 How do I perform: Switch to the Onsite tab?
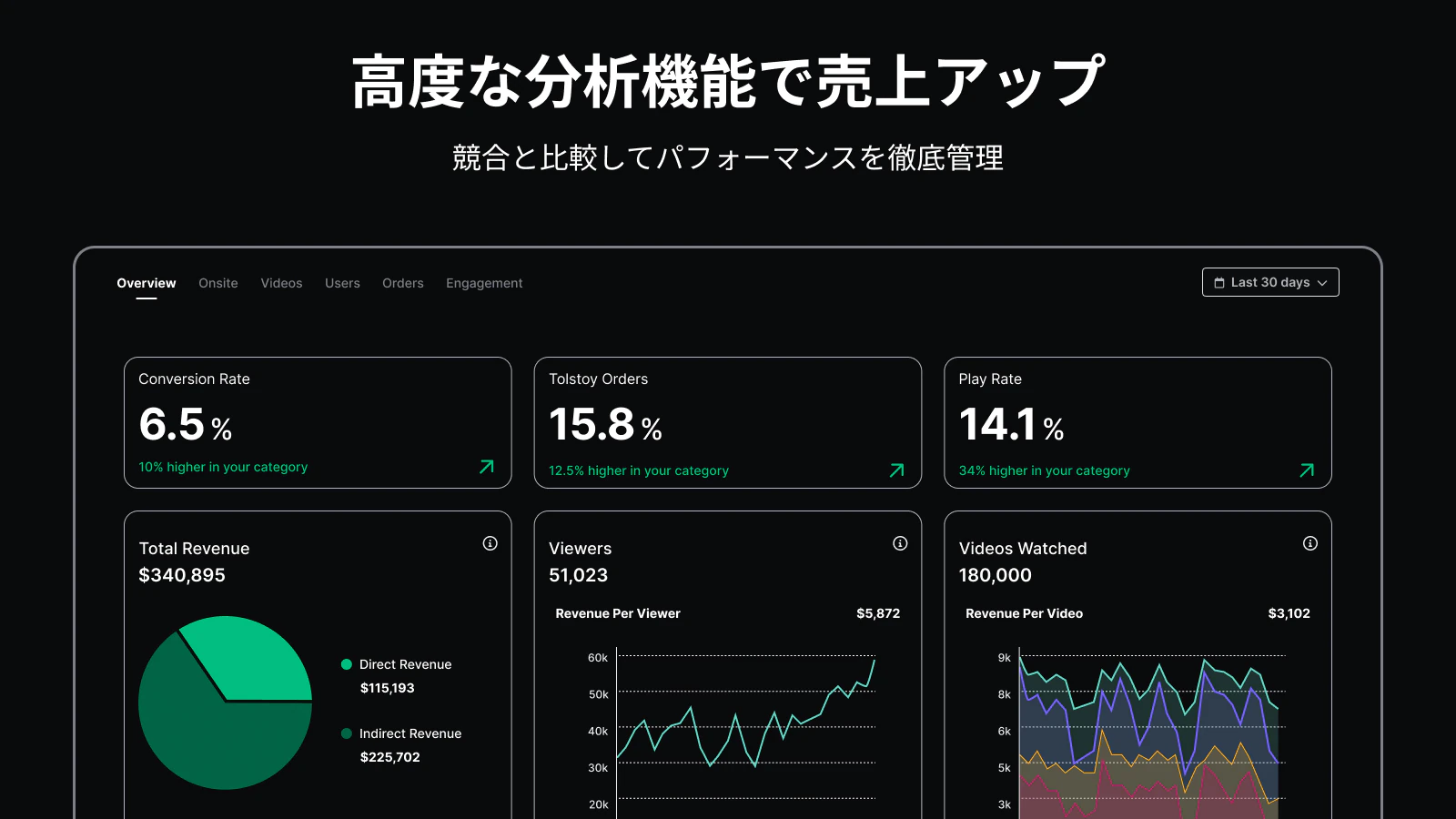[x=218, y=283]
